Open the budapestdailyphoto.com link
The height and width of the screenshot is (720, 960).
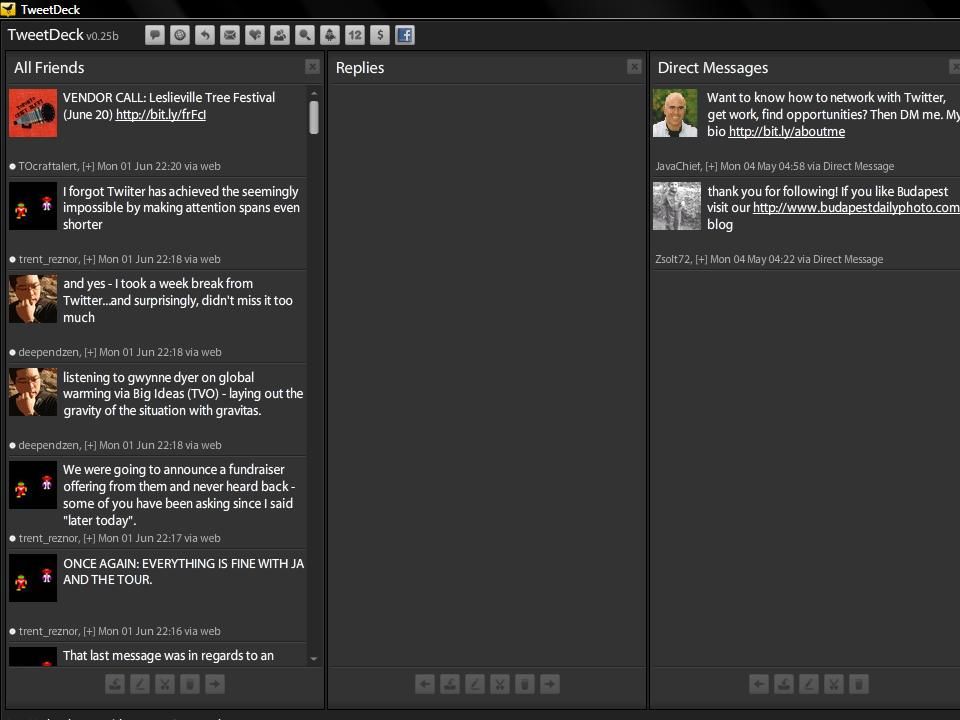pyautogui.click(x=856, y=208)
